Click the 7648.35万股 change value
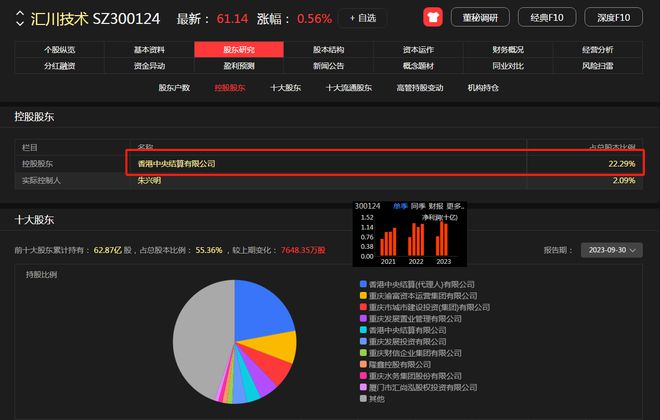The image size is (660, 420). click(x=303, y=250)
